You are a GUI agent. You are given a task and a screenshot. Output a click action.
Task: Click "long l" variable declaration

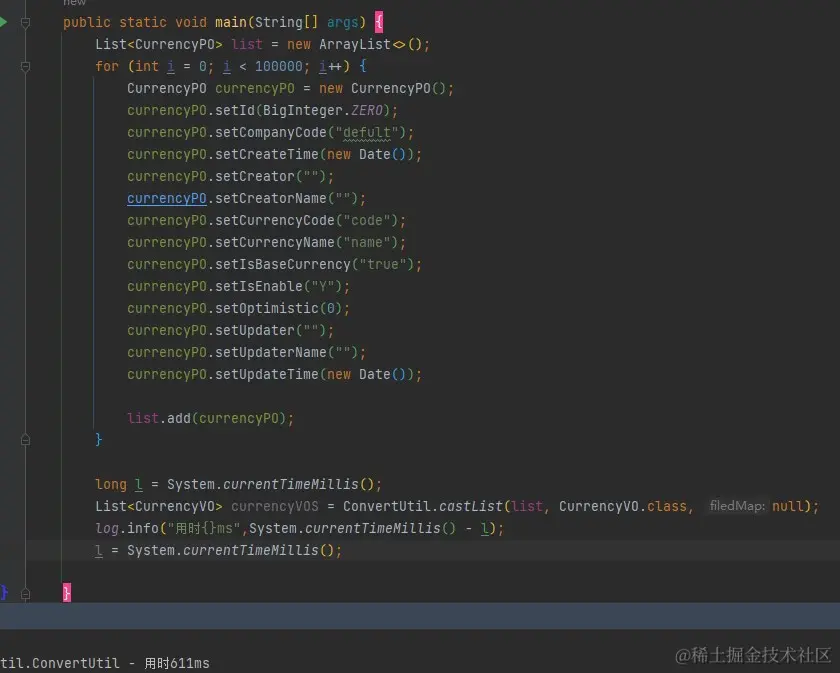click(119, 484)
